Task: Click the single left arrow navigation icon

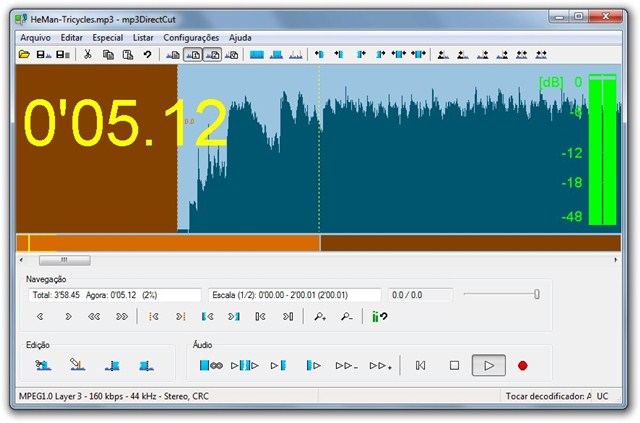Action: coord(40,316)
